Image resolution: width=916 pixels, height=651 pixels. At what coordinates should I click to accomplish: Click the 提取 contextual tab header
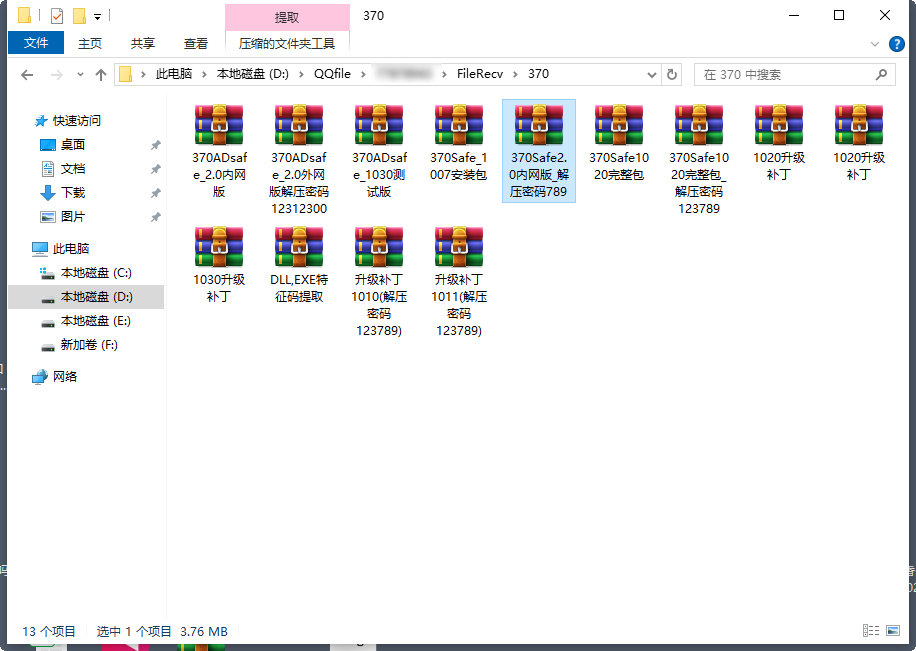click(287, 18)
